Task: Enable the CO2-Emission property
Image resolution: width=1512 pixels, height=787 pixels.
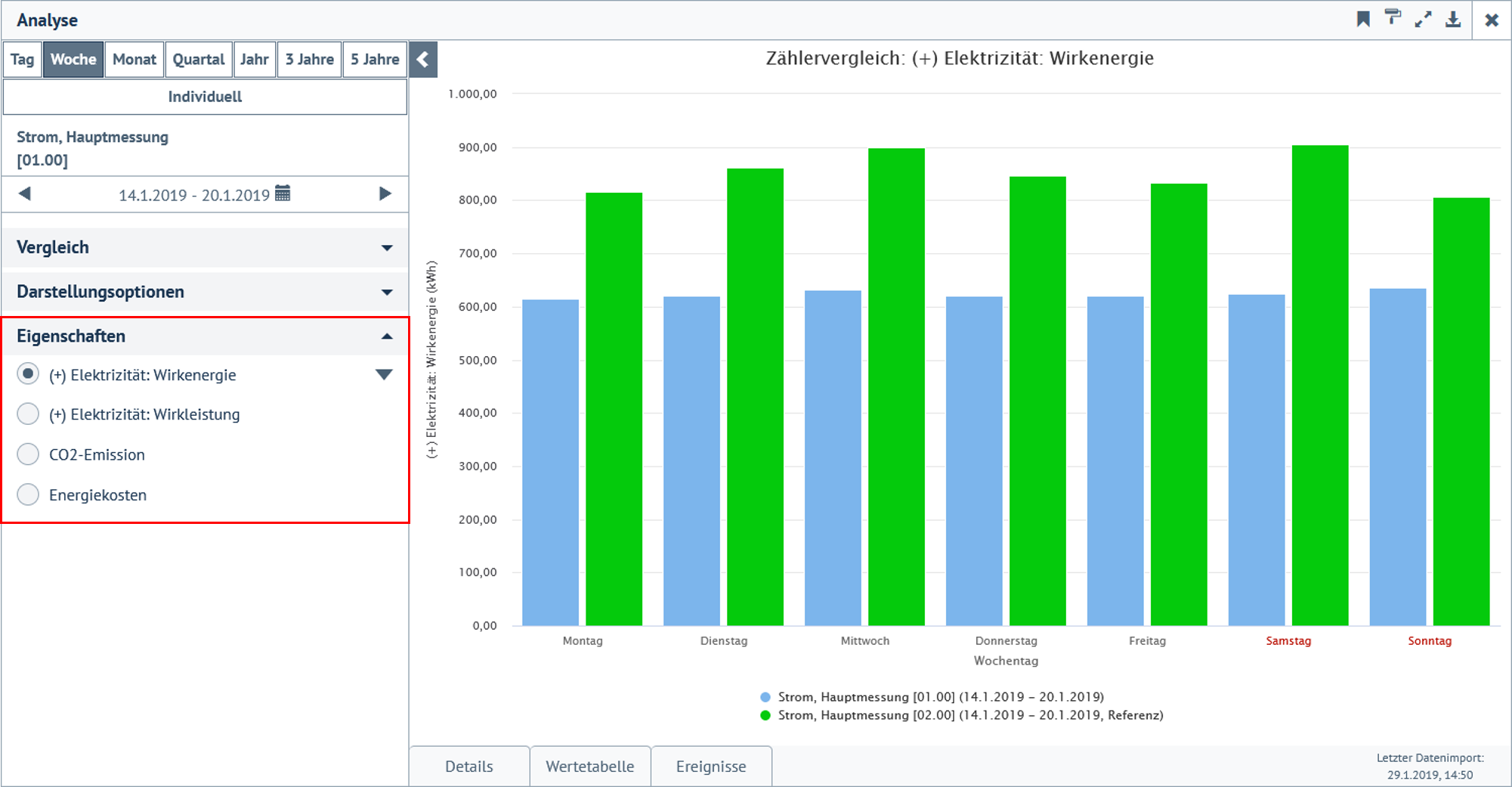Action: coord(27,454)
